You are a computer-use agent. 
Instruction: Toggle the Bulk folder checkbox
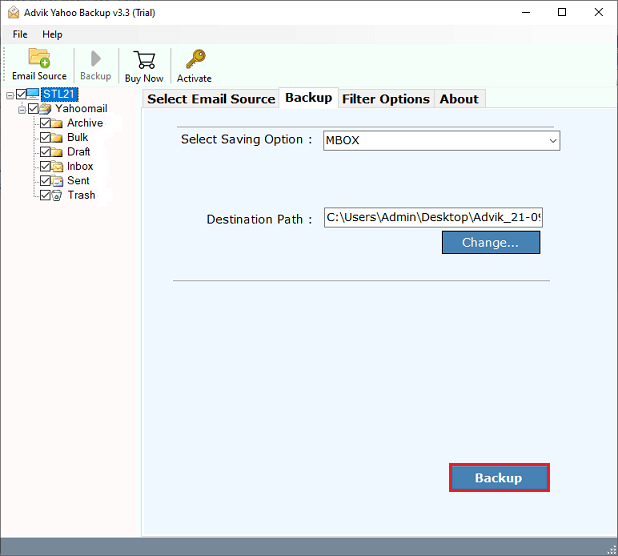coord(45,137)
